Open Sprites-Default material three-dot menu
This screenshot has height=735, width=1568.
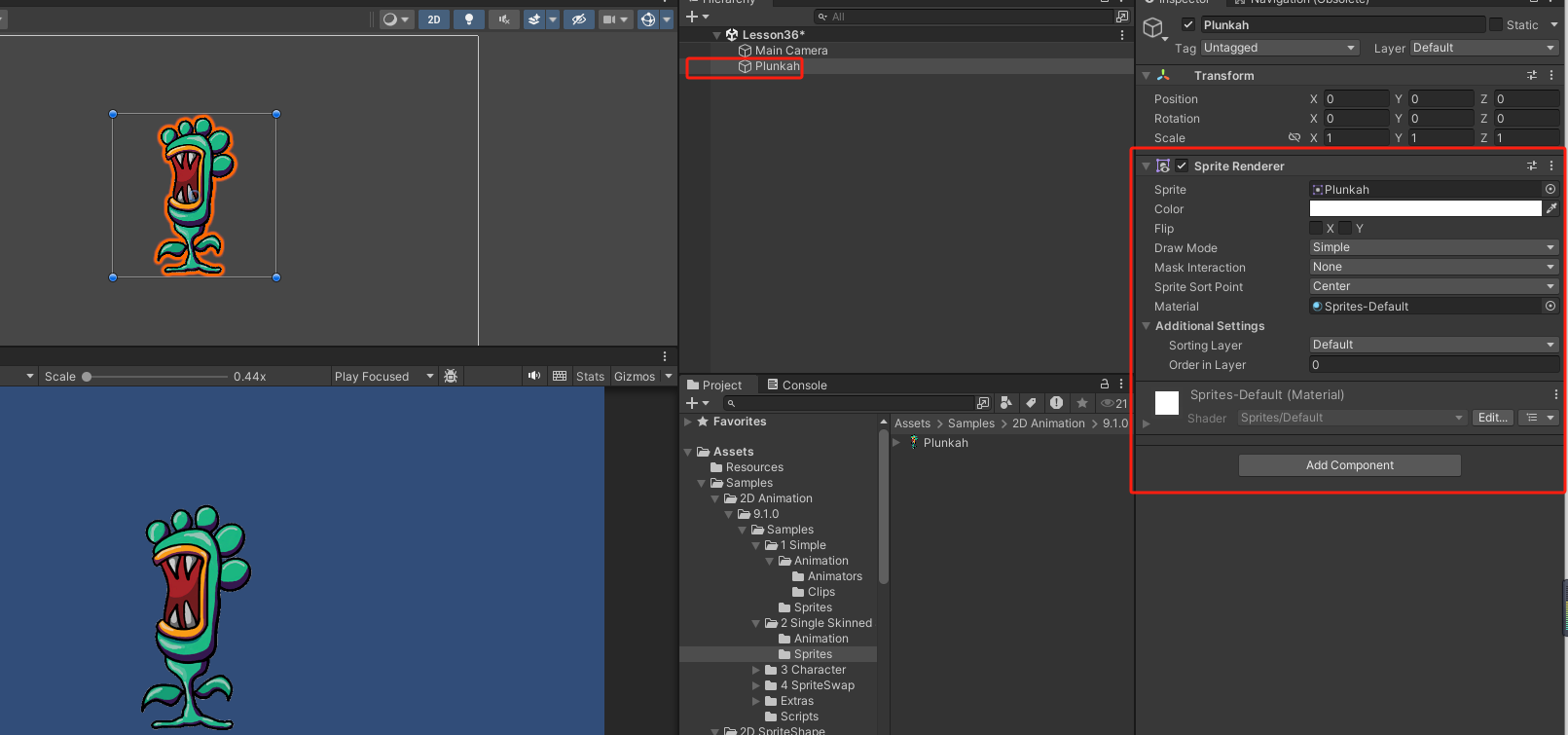tap(1555, 395)
